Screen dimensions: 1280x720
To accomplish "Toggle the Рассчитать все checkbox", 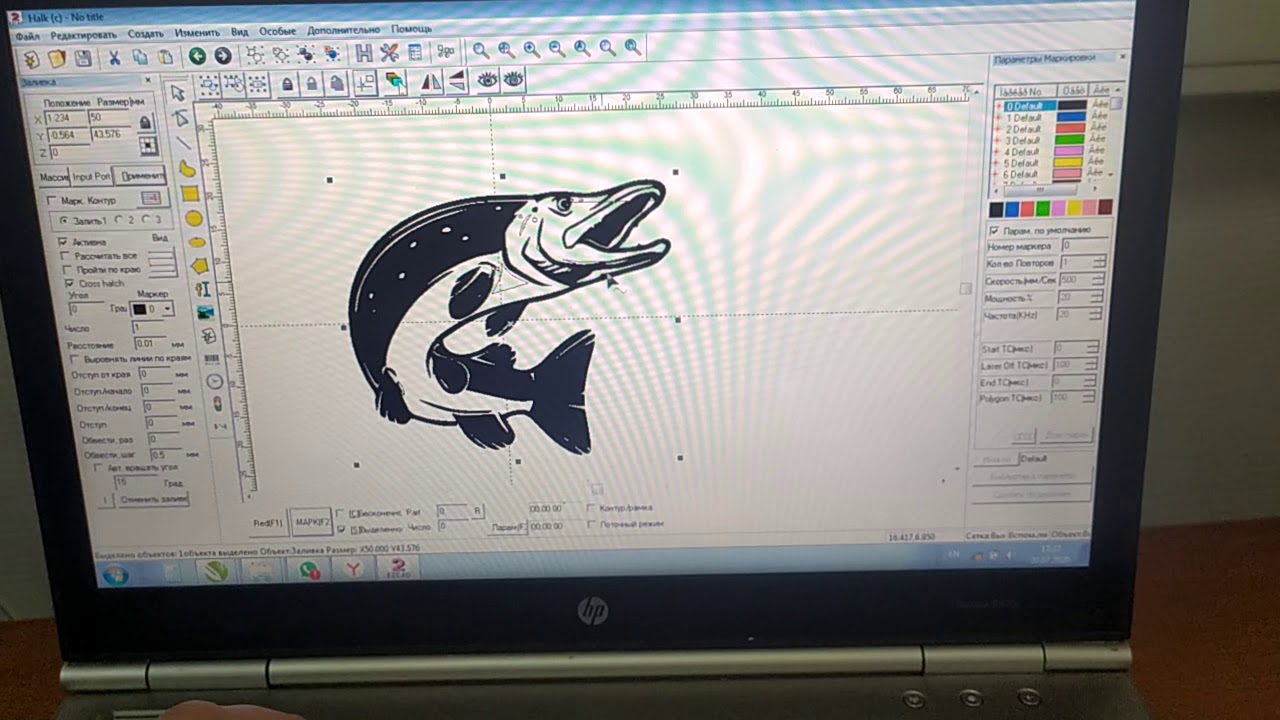I will coord(67,256).
